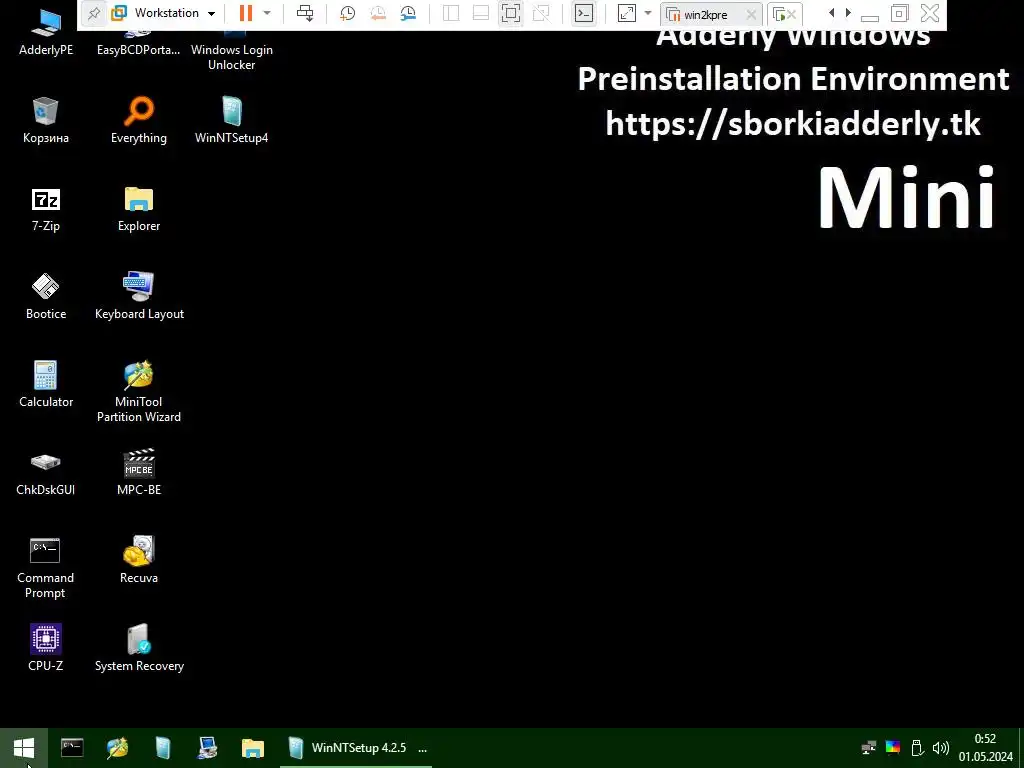
Task: Click the stretch guest display button
Action: coord(626,13)
